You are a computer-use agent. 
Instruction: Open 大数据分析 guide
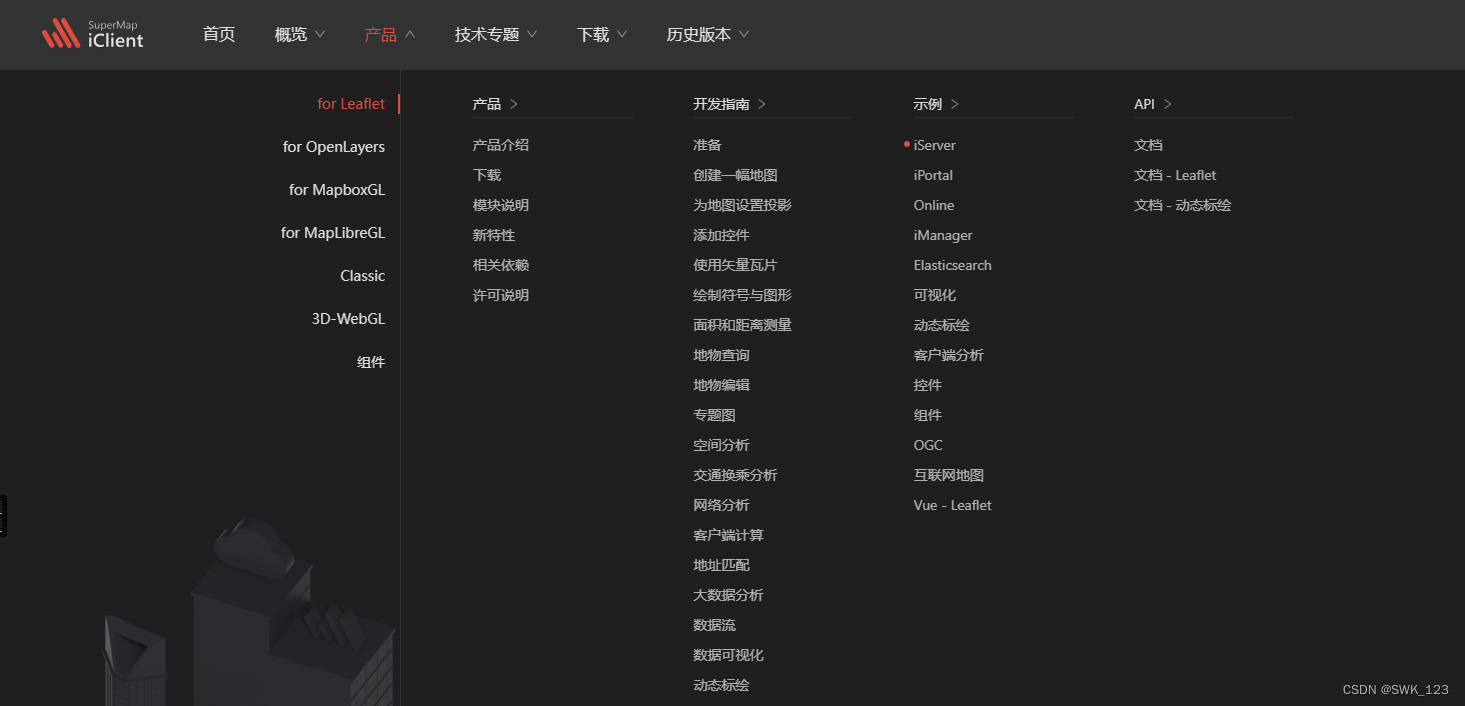coord(728,595)
